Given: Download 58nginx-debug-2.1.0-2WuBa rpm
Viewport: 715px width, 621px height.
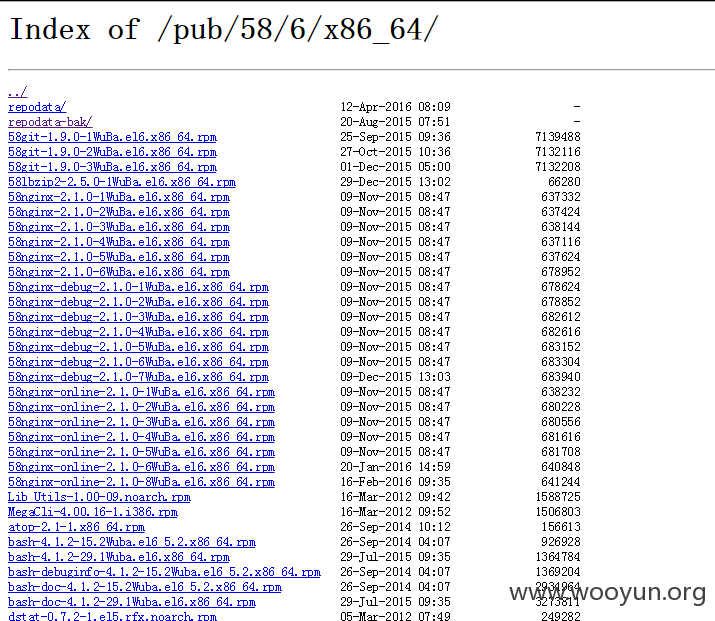Looking at the screenshot, I should [x=138, y=302].
